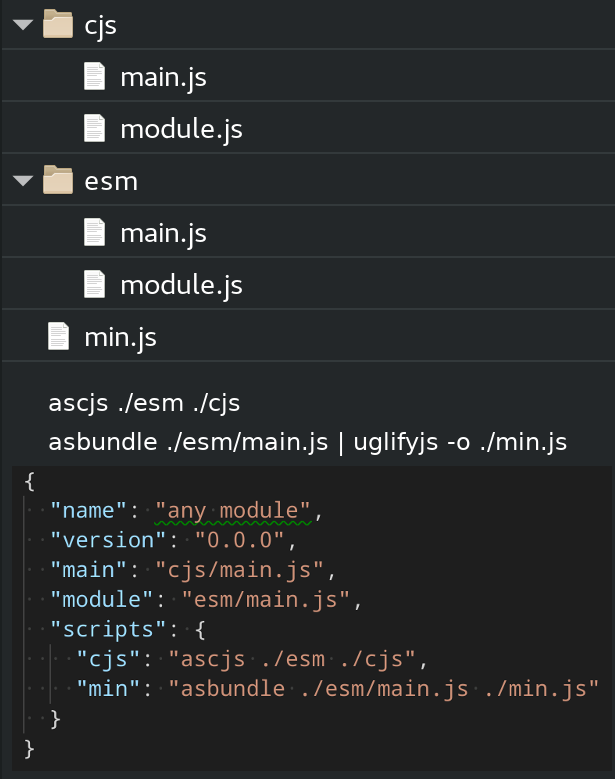Screen dimensions: 615x779
Task: Click the underlined "any module" string
Action: pos(235,511)
